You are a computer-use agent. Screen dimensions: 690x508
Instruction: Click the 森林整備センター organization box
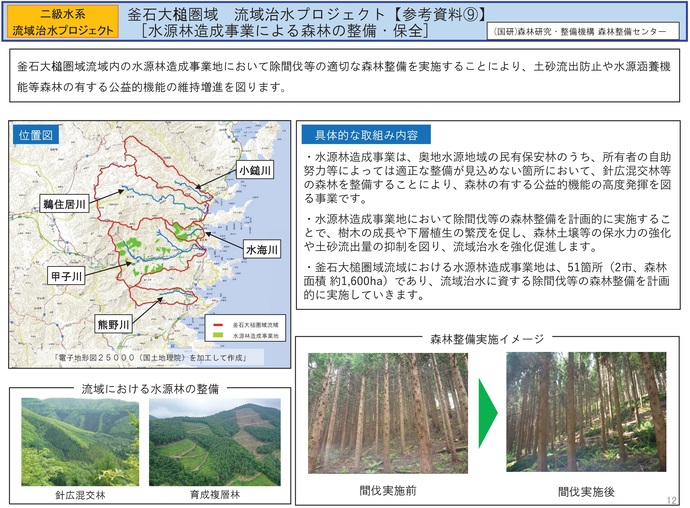(x=584, y=32)
